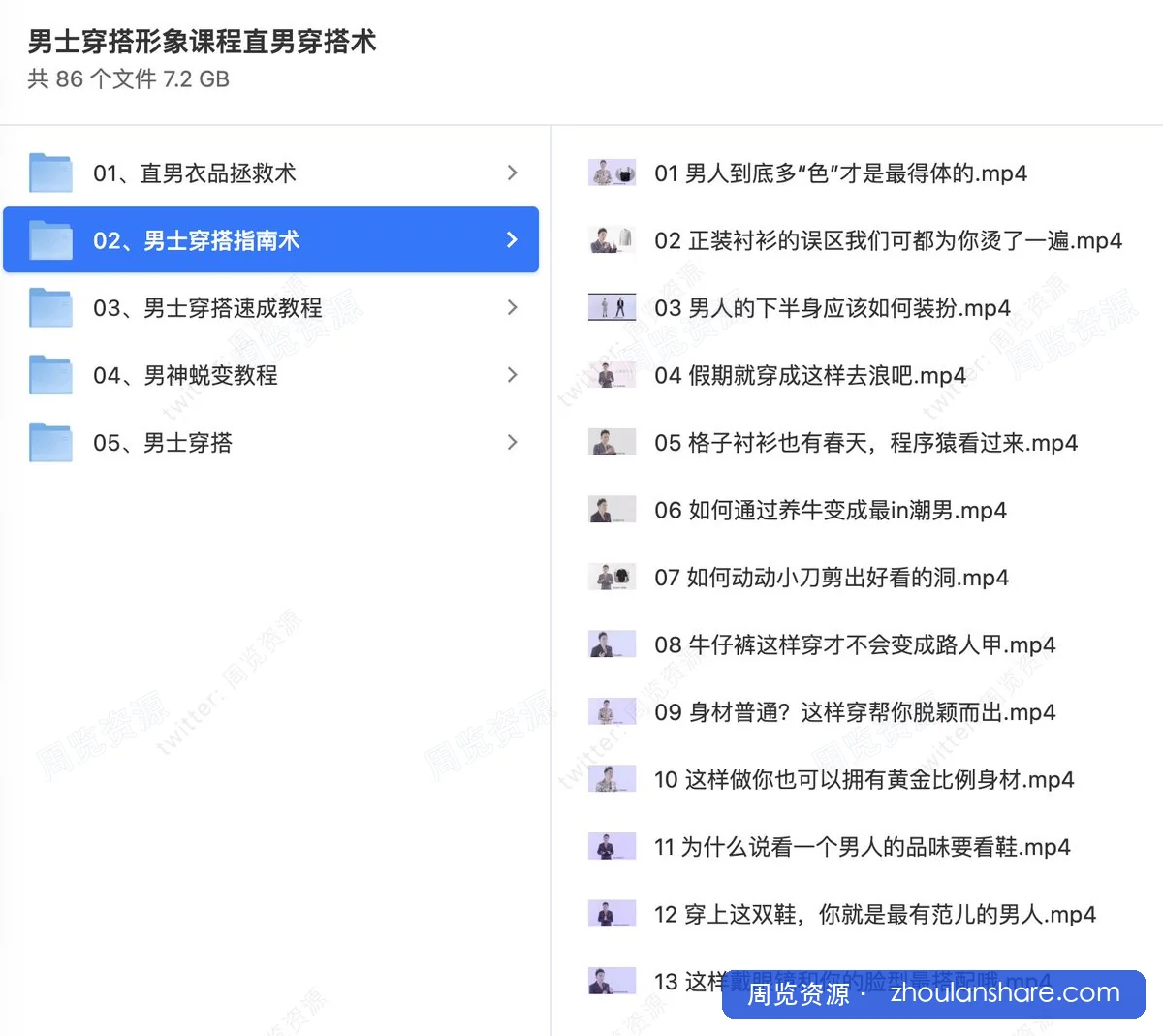Click file name 06 如何通过养牛变成最in潮男.mp4
The width and height of the screenshot is (1163, 1036).
(831, 510)
